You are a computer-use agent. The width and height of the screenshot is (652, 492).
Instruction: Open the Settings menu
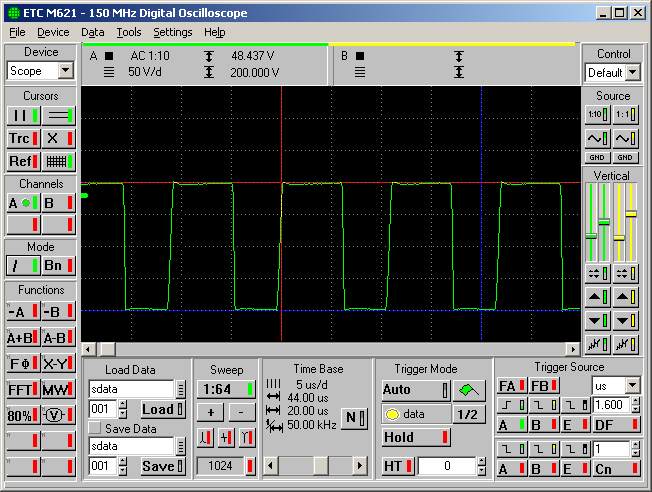(172, 32)
